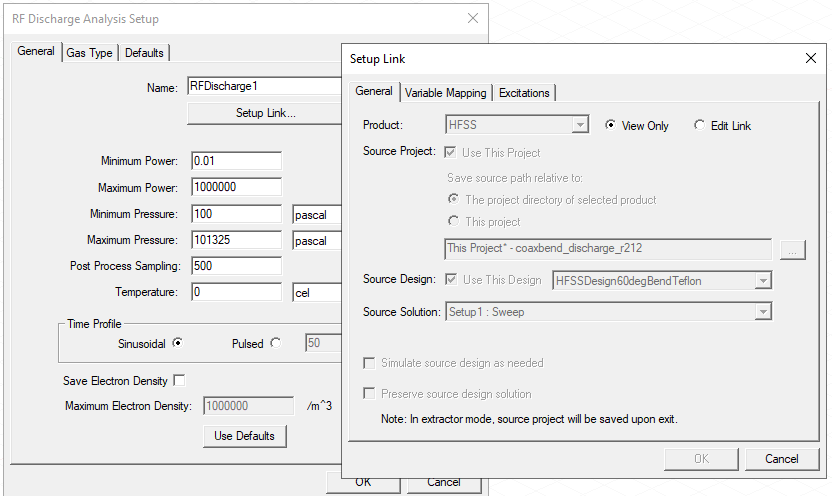832x496 pixels.
Task: Click the Minimum Pressure value field
Action: point(236,214)
